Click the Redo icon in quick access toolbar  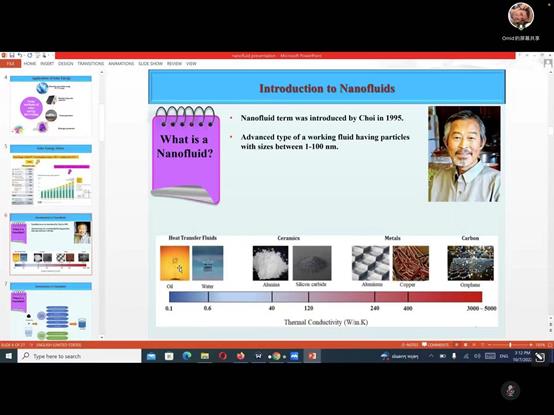pos(30,56)
